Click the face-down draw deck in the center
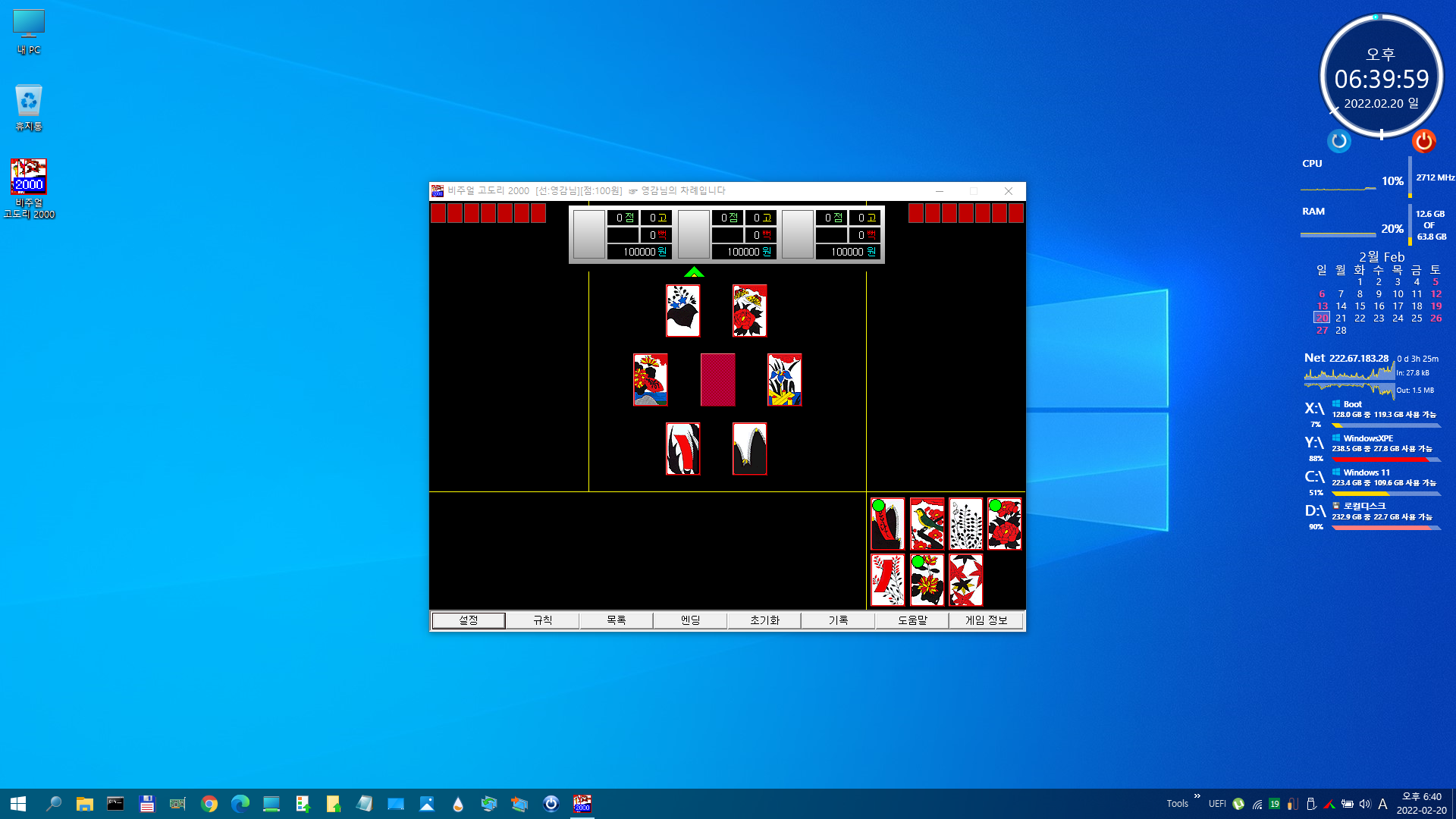This screenshot has height=819, width=1456. pyautogui.click(x=717, y=380)
